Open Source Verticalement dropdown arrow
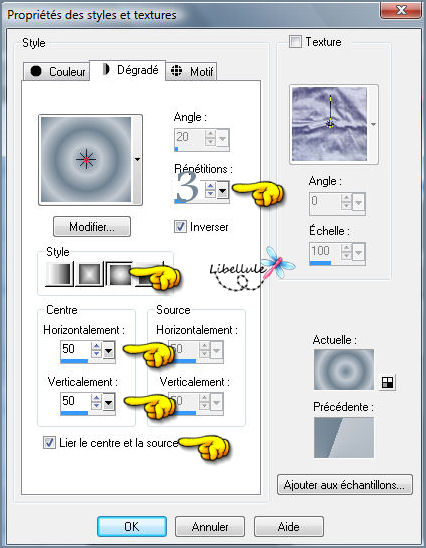This screenshot has width=426, height=548. point(216,402)
